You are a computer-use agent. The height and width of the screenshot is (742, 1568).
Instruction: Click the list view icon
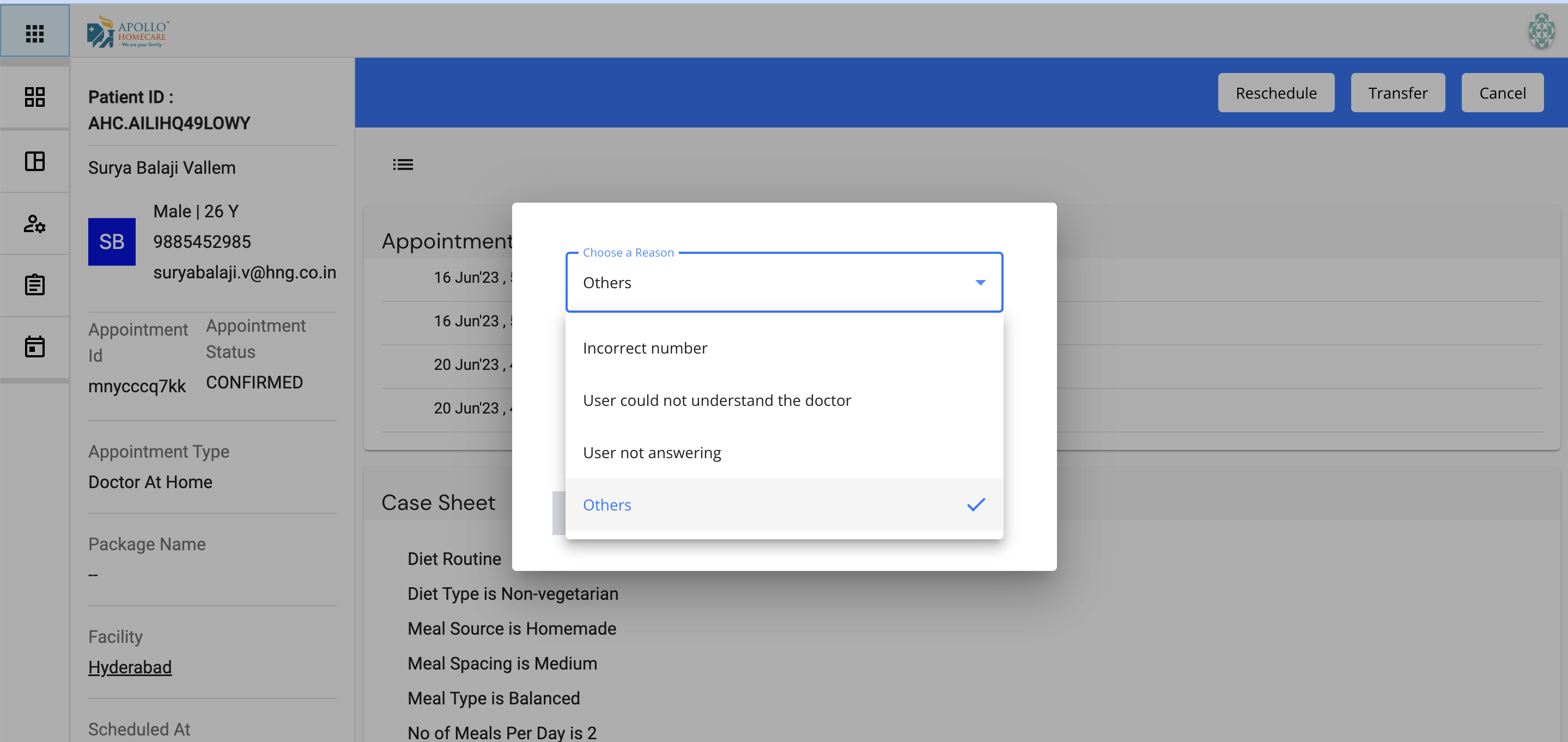[402, 165]
